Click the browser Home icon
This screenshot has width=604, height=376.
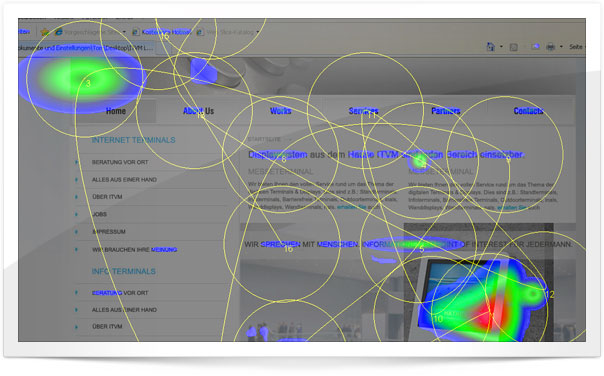pyautogui.click(x=491, y=47)
